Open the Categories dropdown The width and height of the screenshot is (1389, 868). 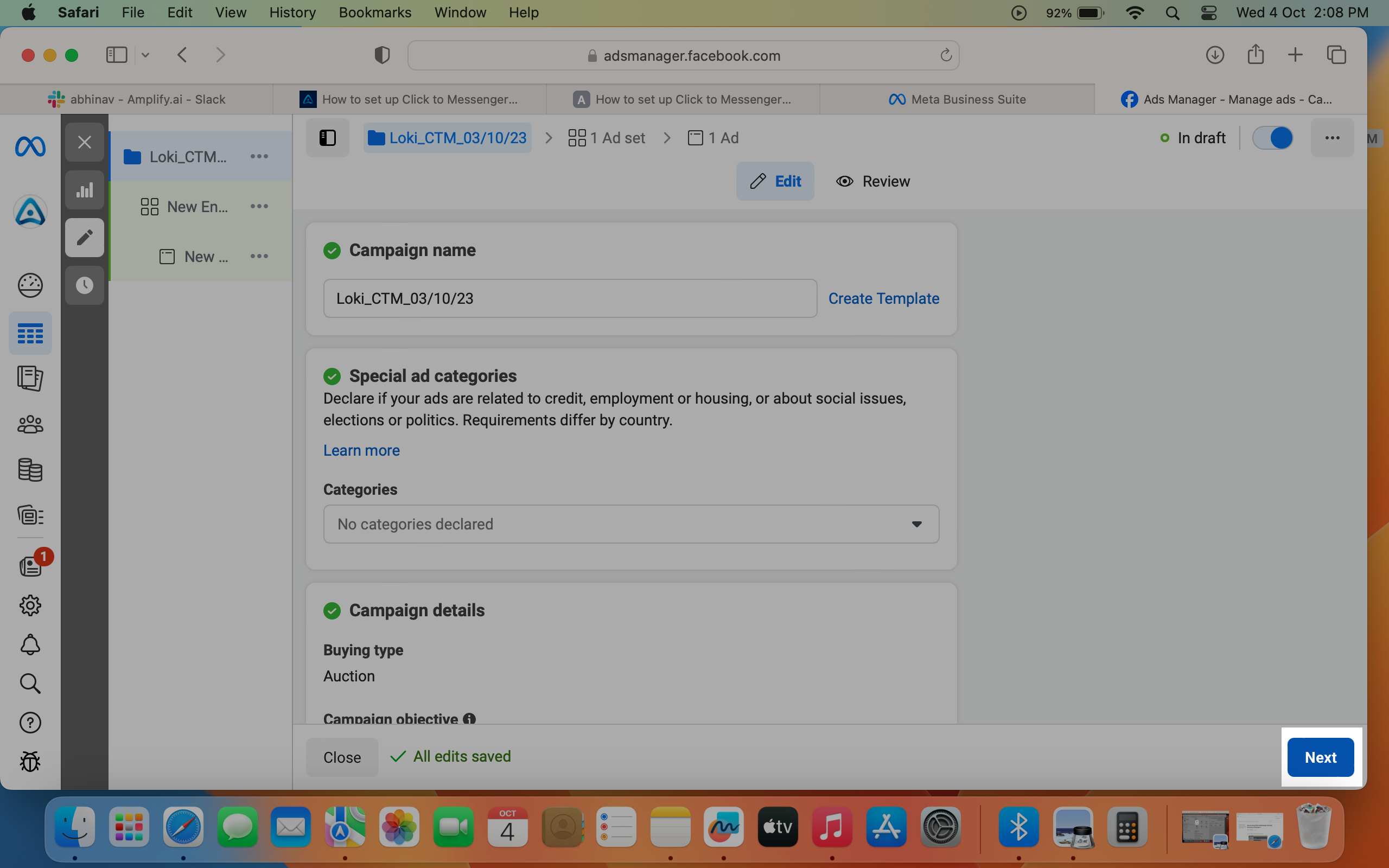631,524
